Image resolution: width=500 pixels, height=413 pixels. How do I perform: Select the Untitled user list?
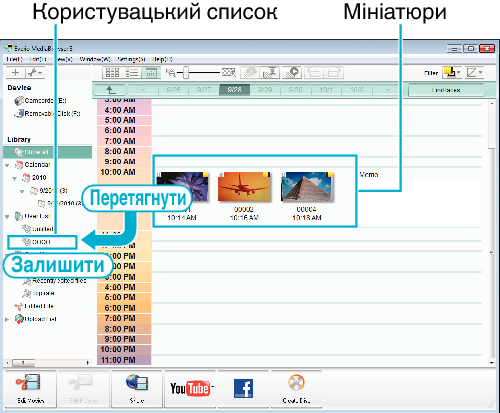[x=38, y=229]
